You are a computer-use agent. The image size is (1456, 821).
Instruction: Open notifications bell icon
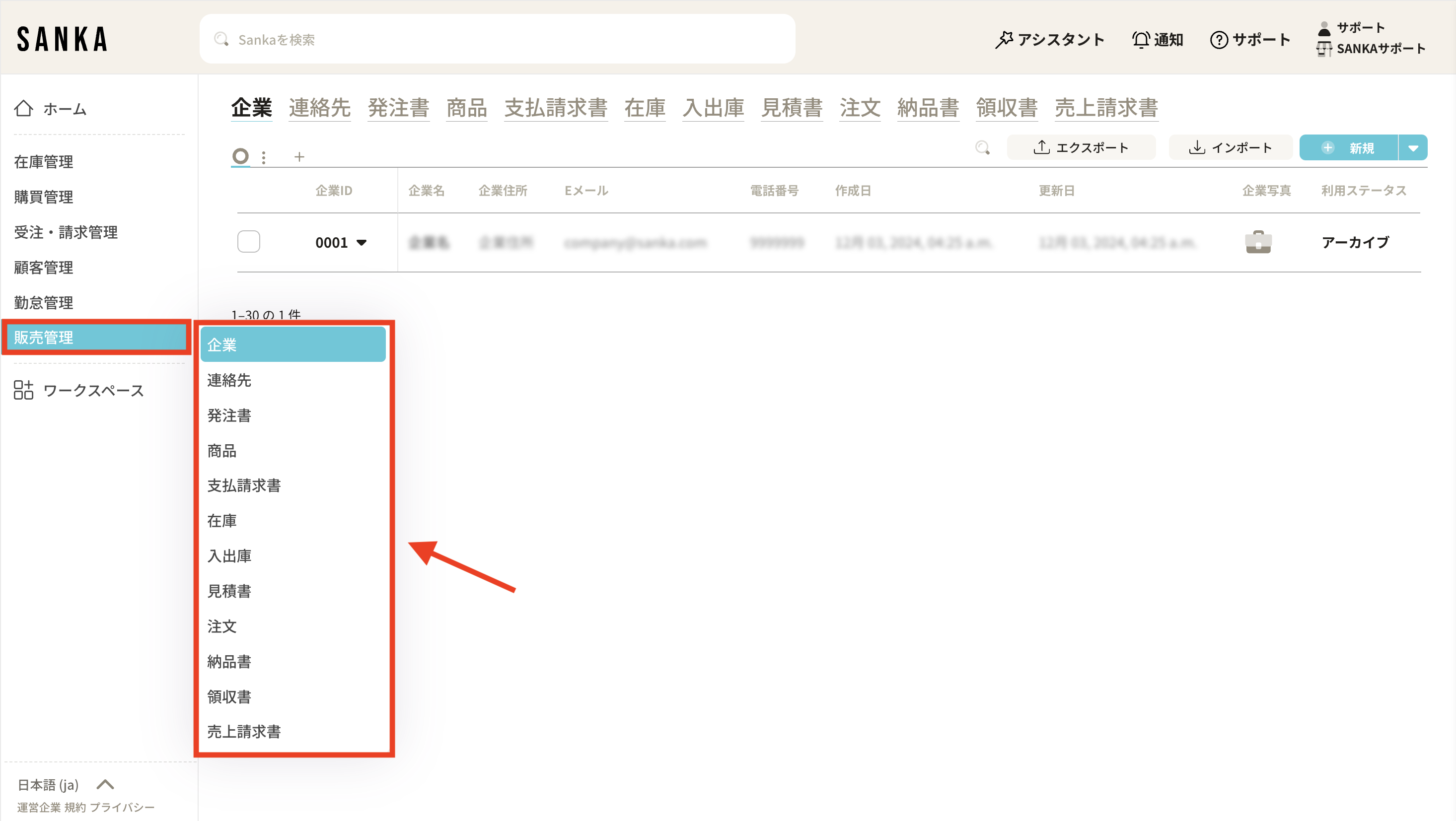point(1141,40)
